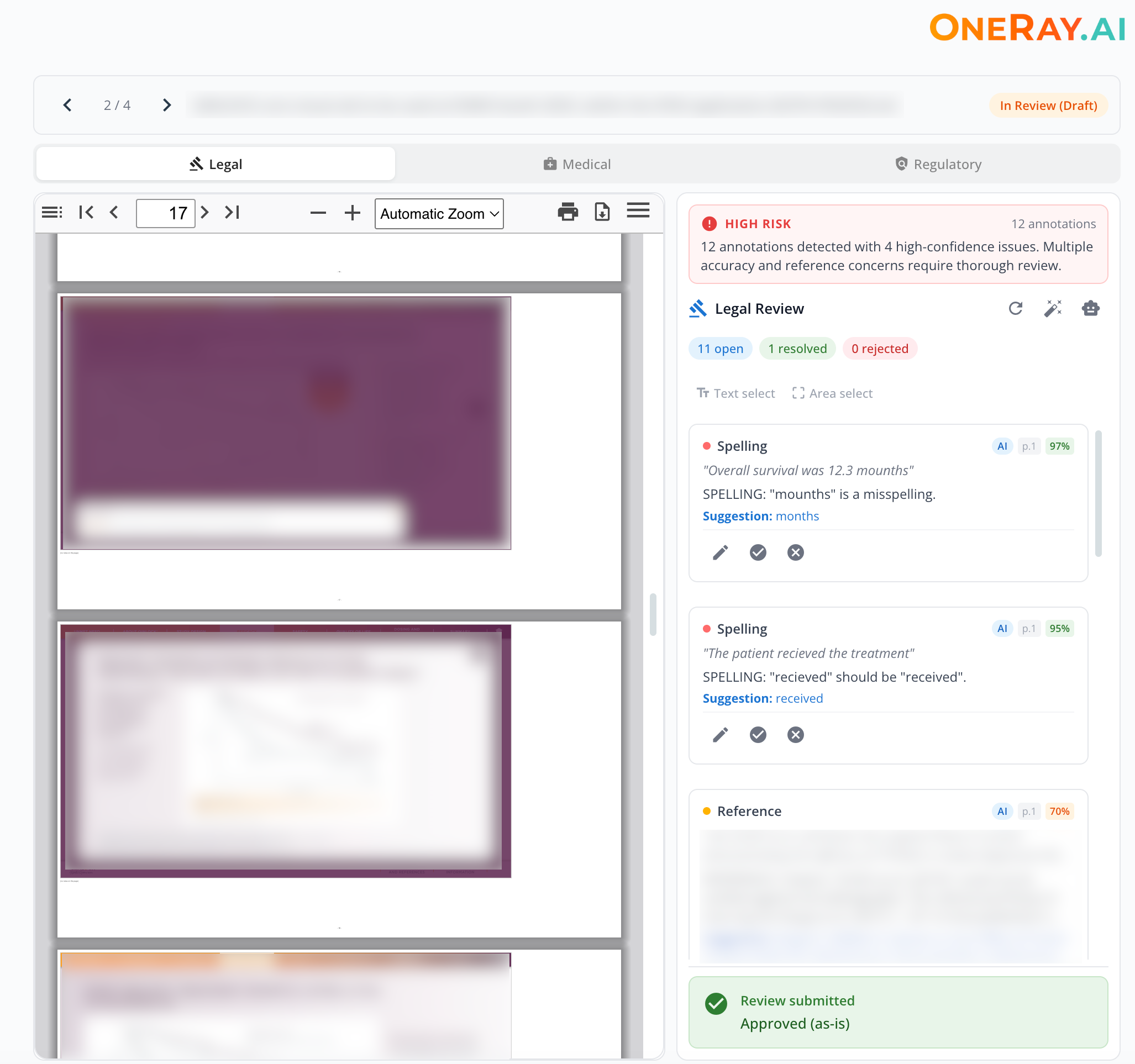
Task: Accept the "recieved" spelling suggestion
Action: pos(758,735)
